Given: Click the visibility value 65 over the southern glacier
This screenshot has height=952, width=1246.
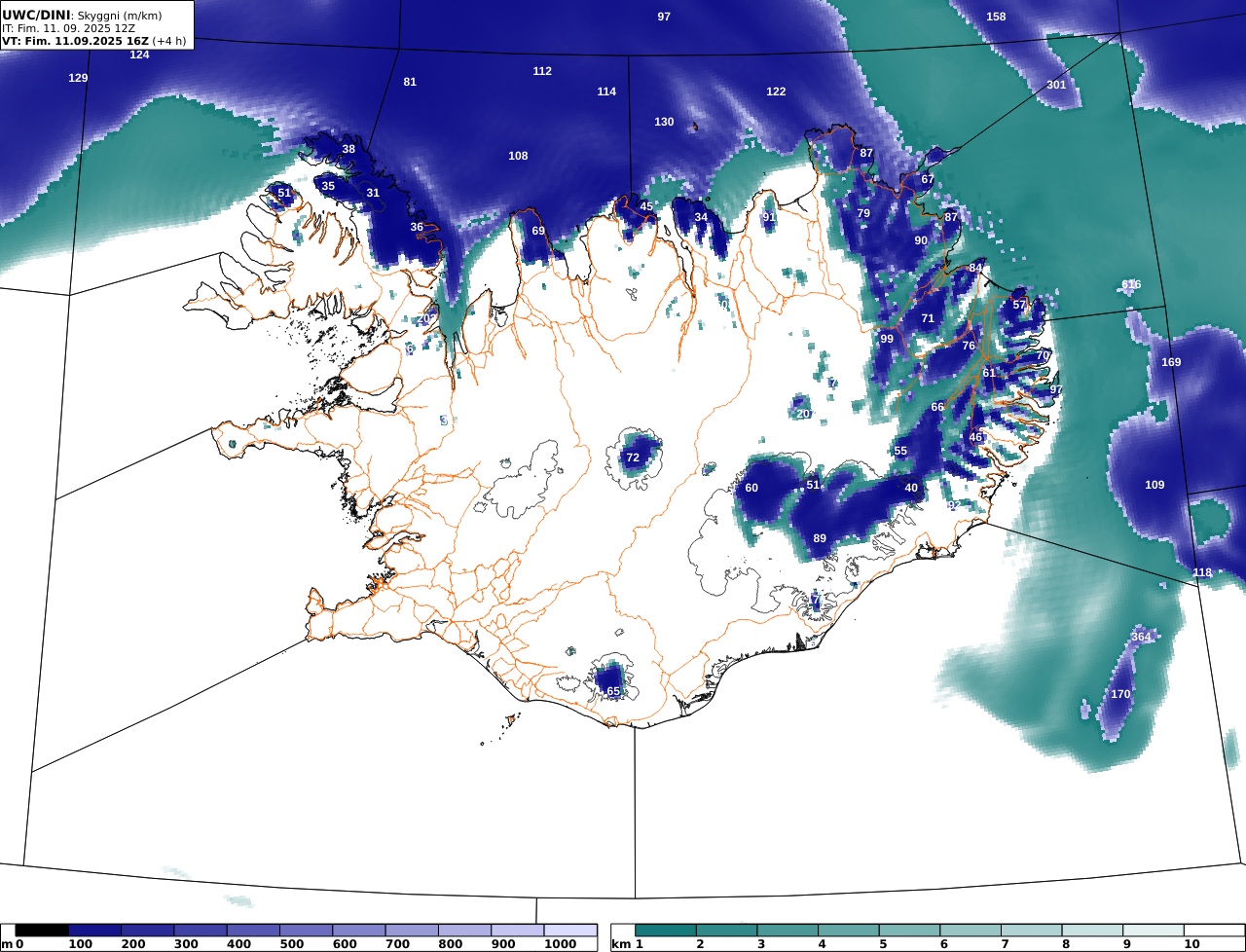Looking at the screenshot, I should [613, 691].
